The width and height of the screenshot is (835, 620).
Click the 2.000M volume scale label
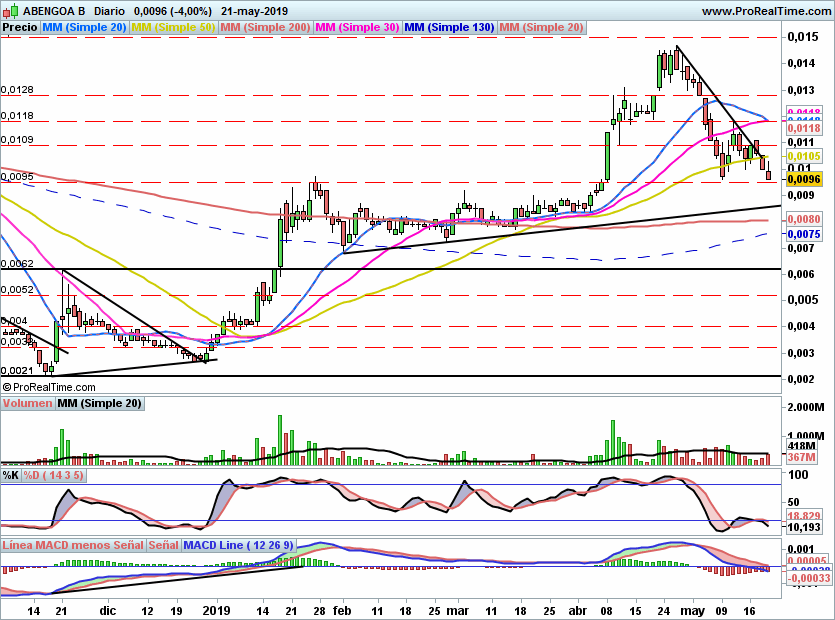[806, 407]
